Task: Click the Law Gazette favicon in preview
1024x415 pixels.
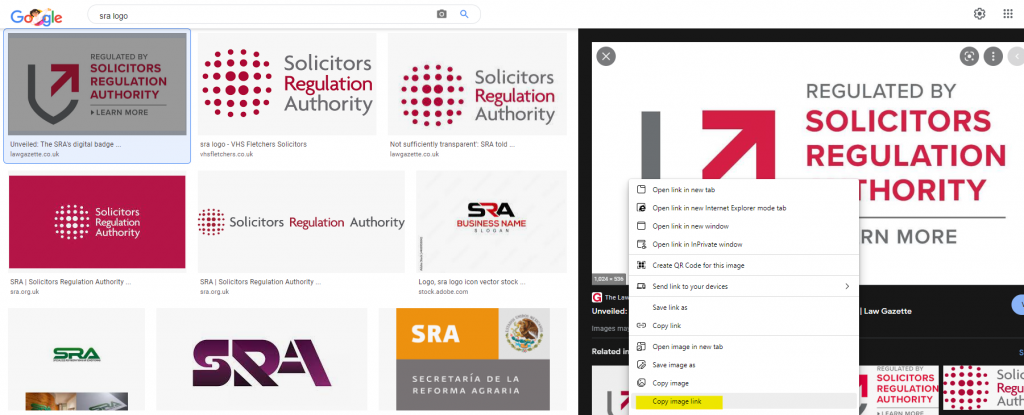Action: [x=596, y=297]
